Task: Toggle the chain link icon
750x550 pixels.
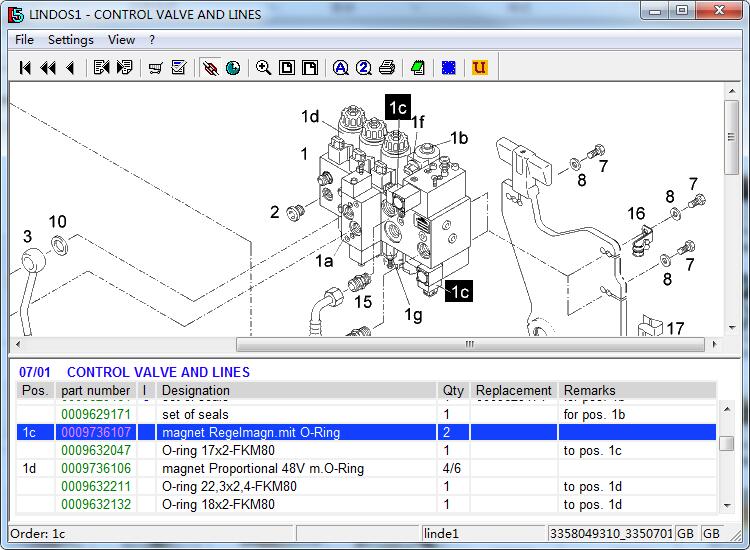Action: coord(210,68)
